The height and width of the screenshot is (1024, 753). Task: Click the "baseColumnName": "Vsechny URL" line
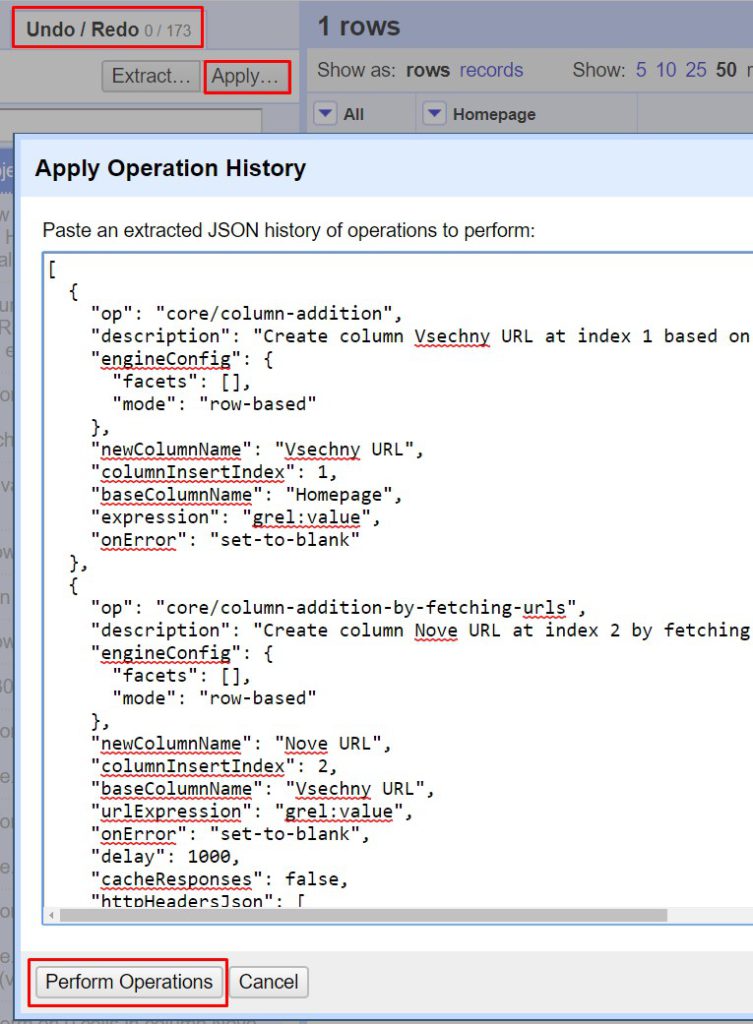click(x=263, y=789)
